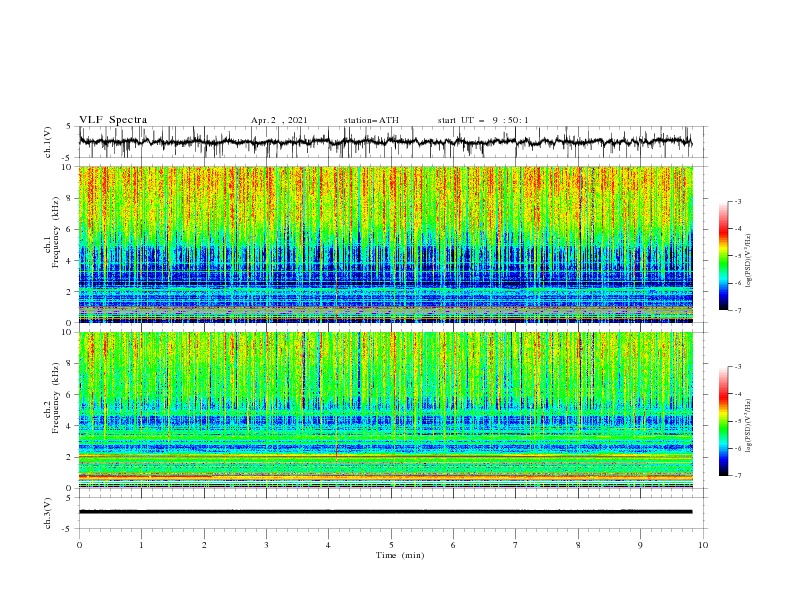Screen dimensions: 792x612
Task: Click the "VLF Spectra" title text
Action: click(x=113, y=120)
